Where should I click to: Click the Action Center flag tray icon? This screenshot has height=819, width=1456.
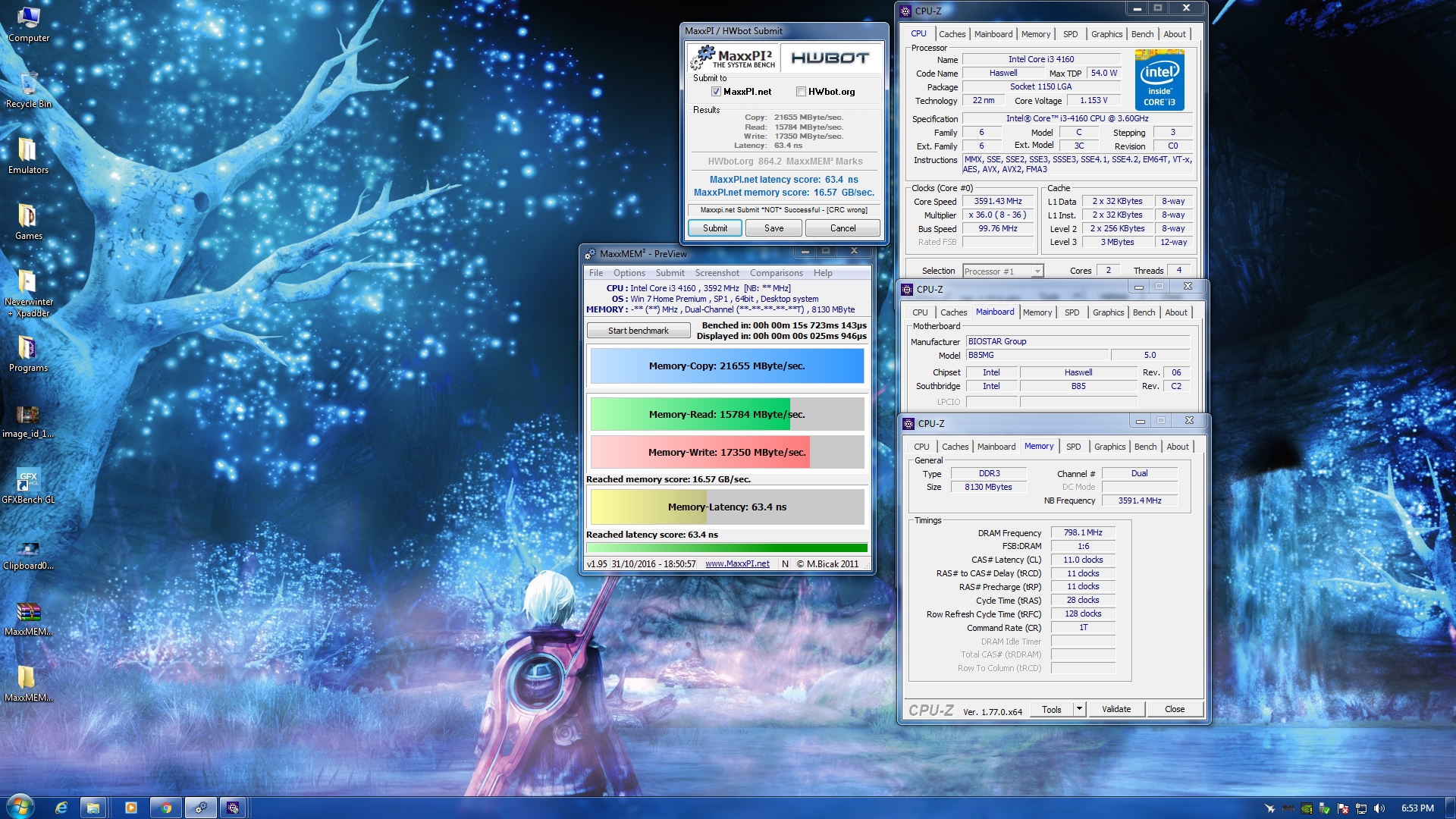click(1343, 808)
